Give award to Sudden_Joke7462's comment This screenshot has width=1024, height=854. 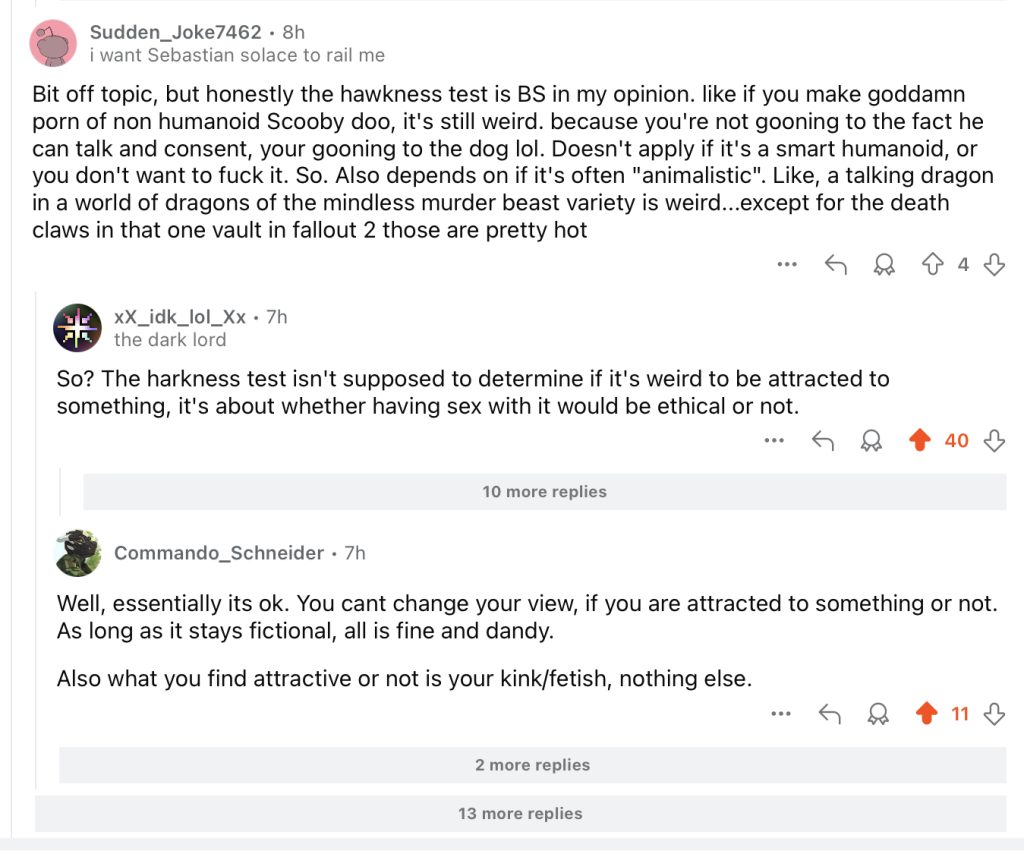click(x=884, y=265)
